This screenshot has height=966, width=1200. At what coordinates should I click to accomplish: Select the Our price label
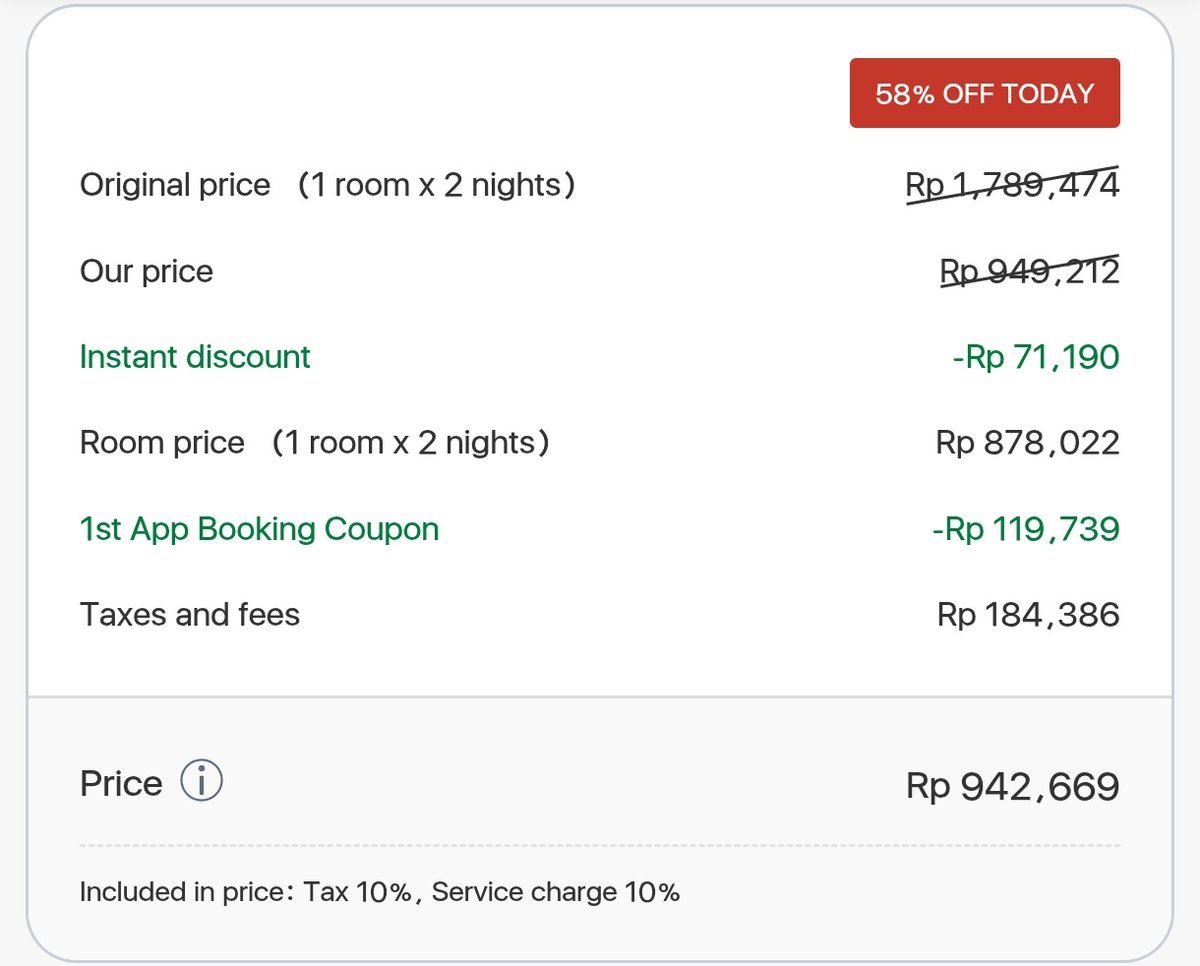click(146, 271)
